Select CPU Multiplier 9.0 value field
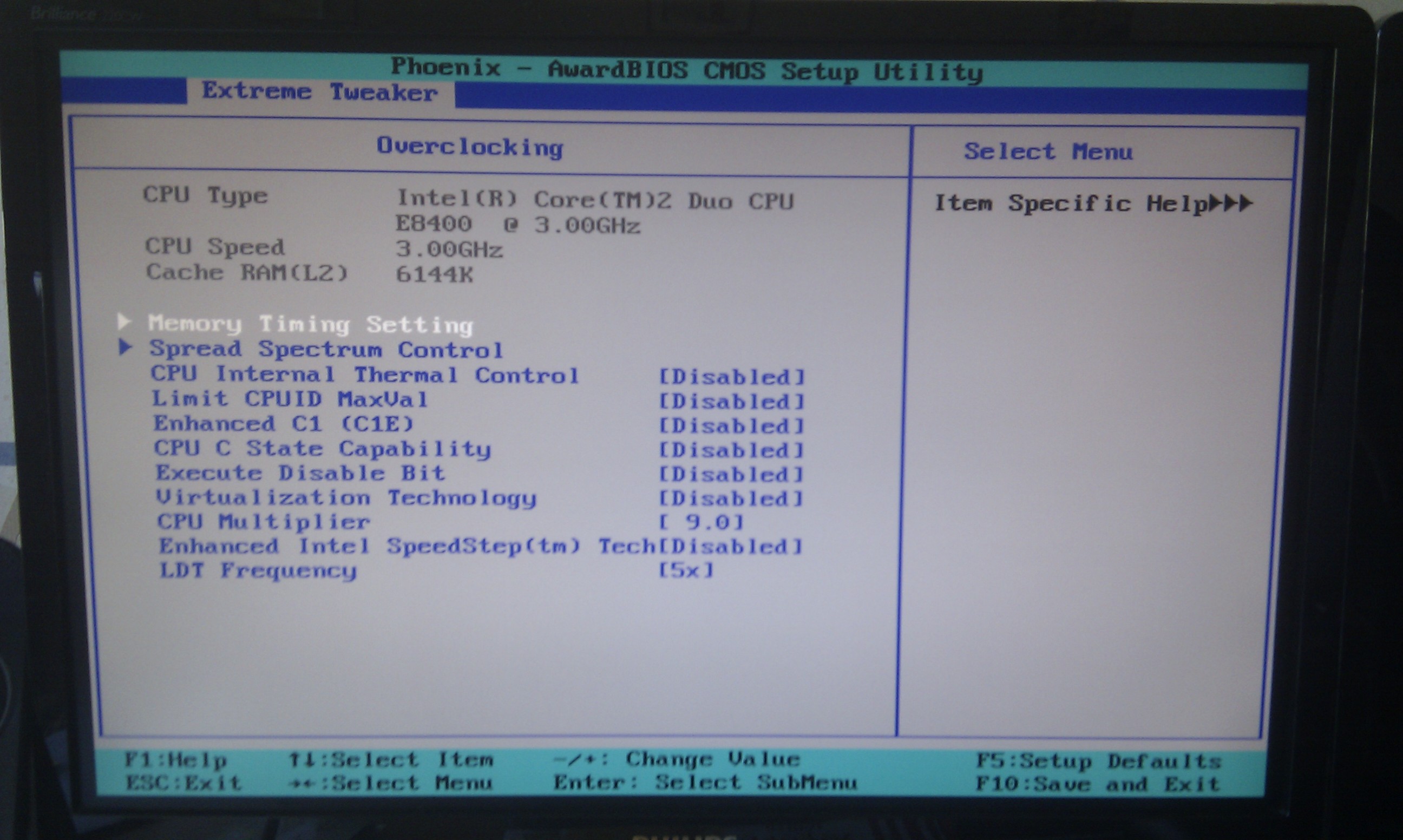This screenshot has height=840, width=1403. pyautogui.click(x=702, y=522)
